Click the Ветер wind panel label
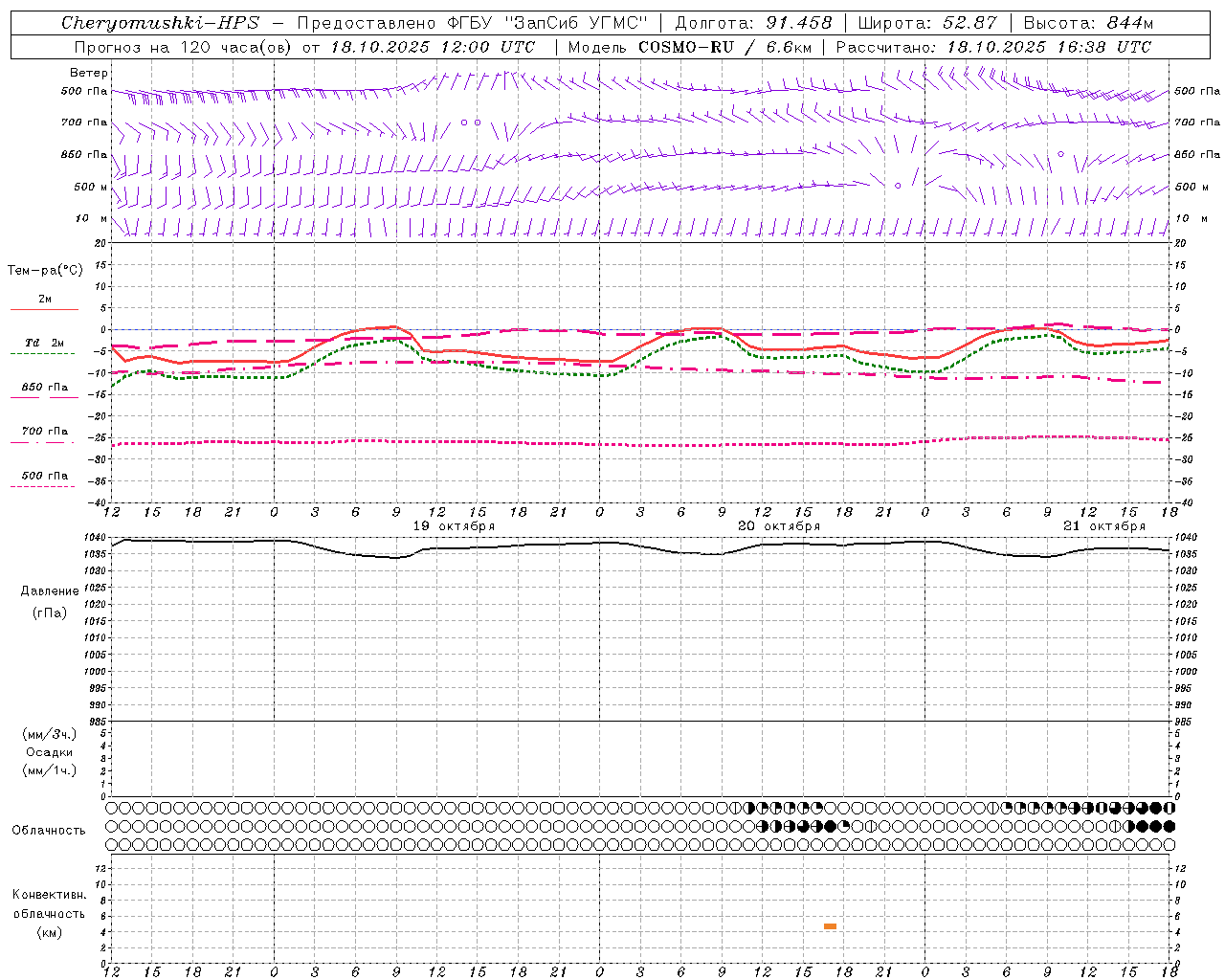The width and height of the screenshot is (1225, 980). pos(89,73)
